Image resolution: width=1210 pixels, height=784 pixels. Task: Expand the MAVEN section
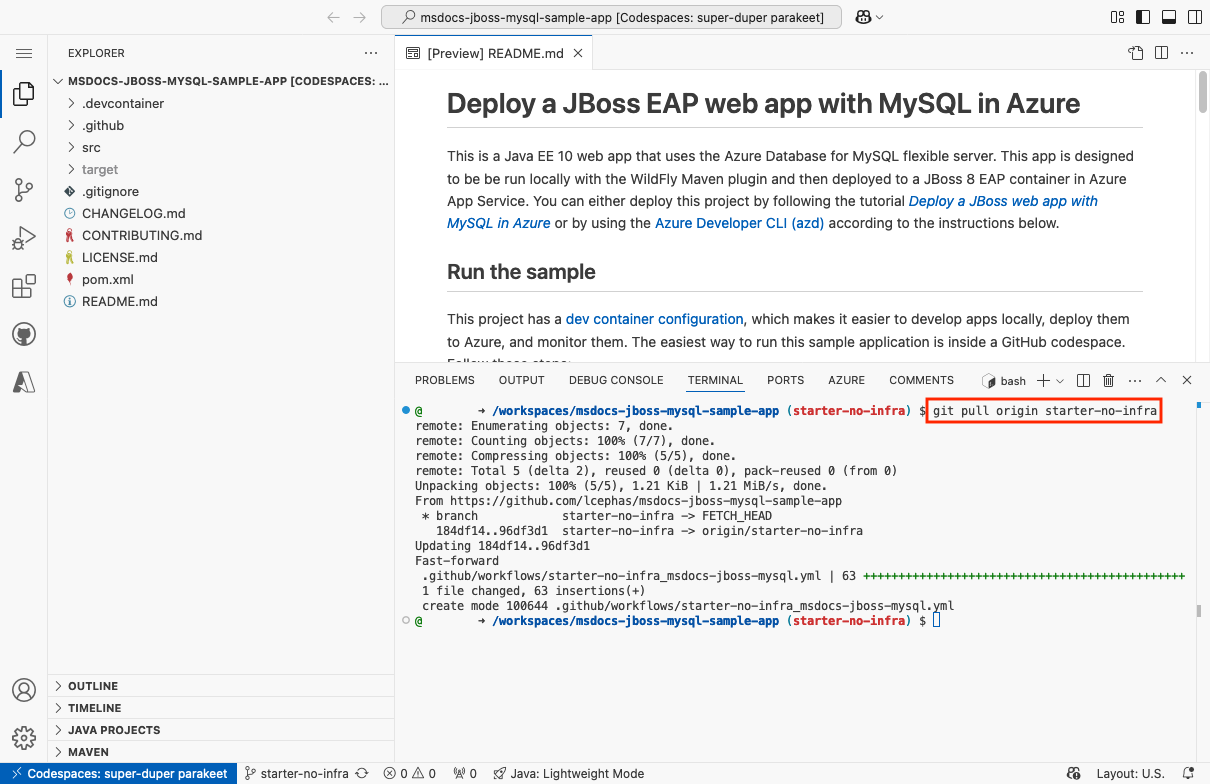click(x=90, y=751)
